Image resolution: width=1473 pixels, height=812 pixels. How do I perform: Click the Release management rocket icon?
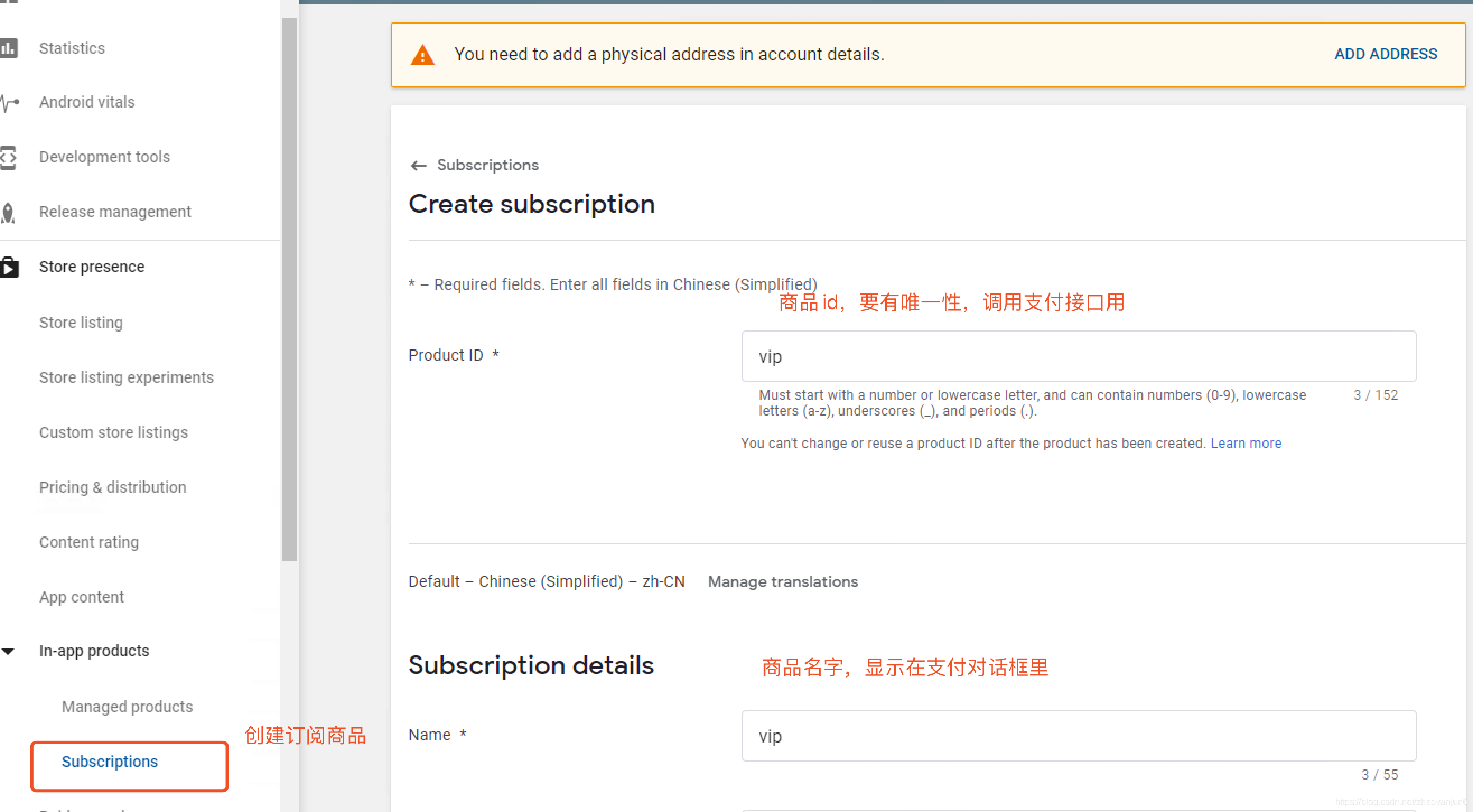coord(8,212)
